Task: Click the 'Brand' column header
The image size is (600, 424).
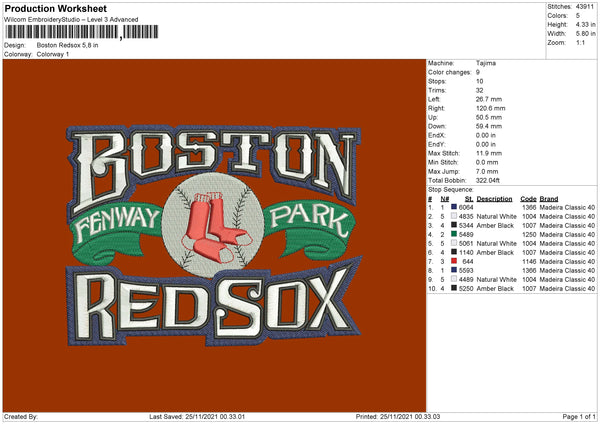Action: [x=549, y=199]
